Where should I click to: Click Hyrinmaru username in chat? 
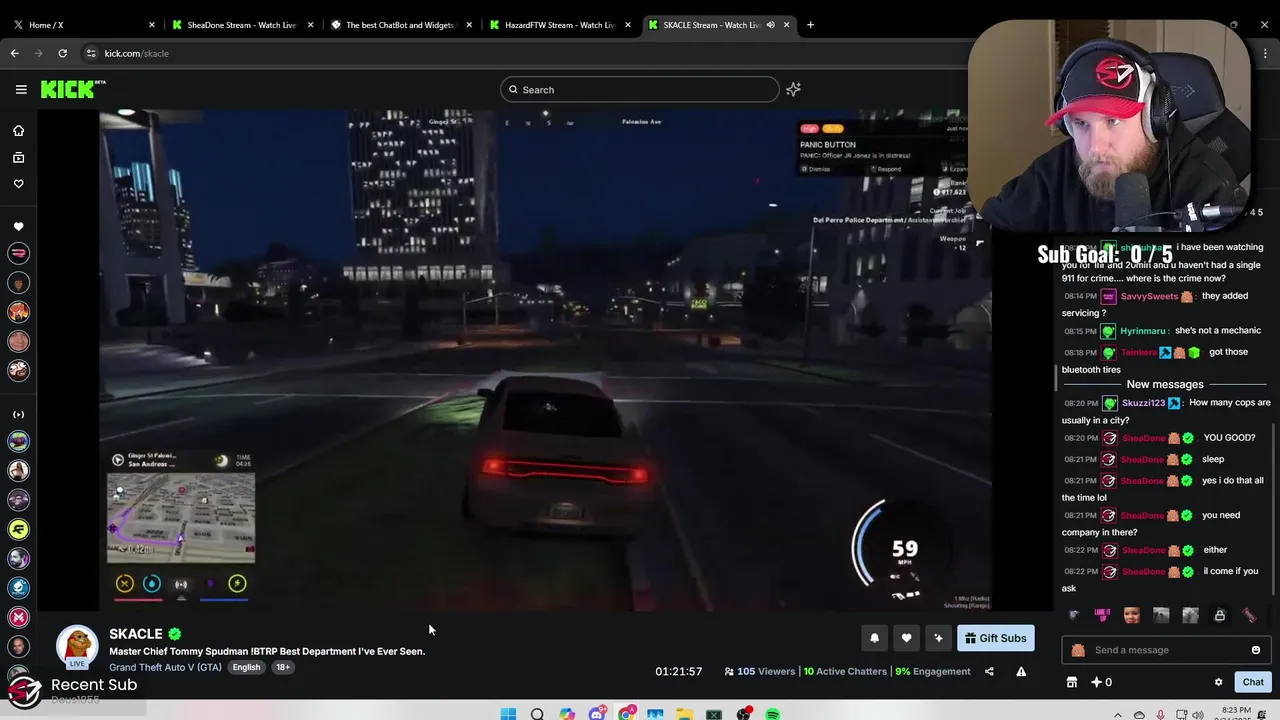coord(1143,331)
